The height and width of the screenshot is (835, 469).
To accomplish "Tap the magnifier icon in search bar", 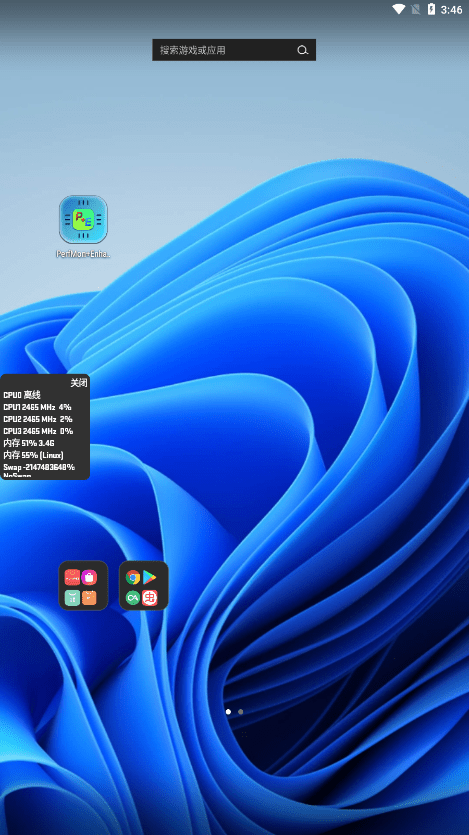I will (x=302, y=50).
